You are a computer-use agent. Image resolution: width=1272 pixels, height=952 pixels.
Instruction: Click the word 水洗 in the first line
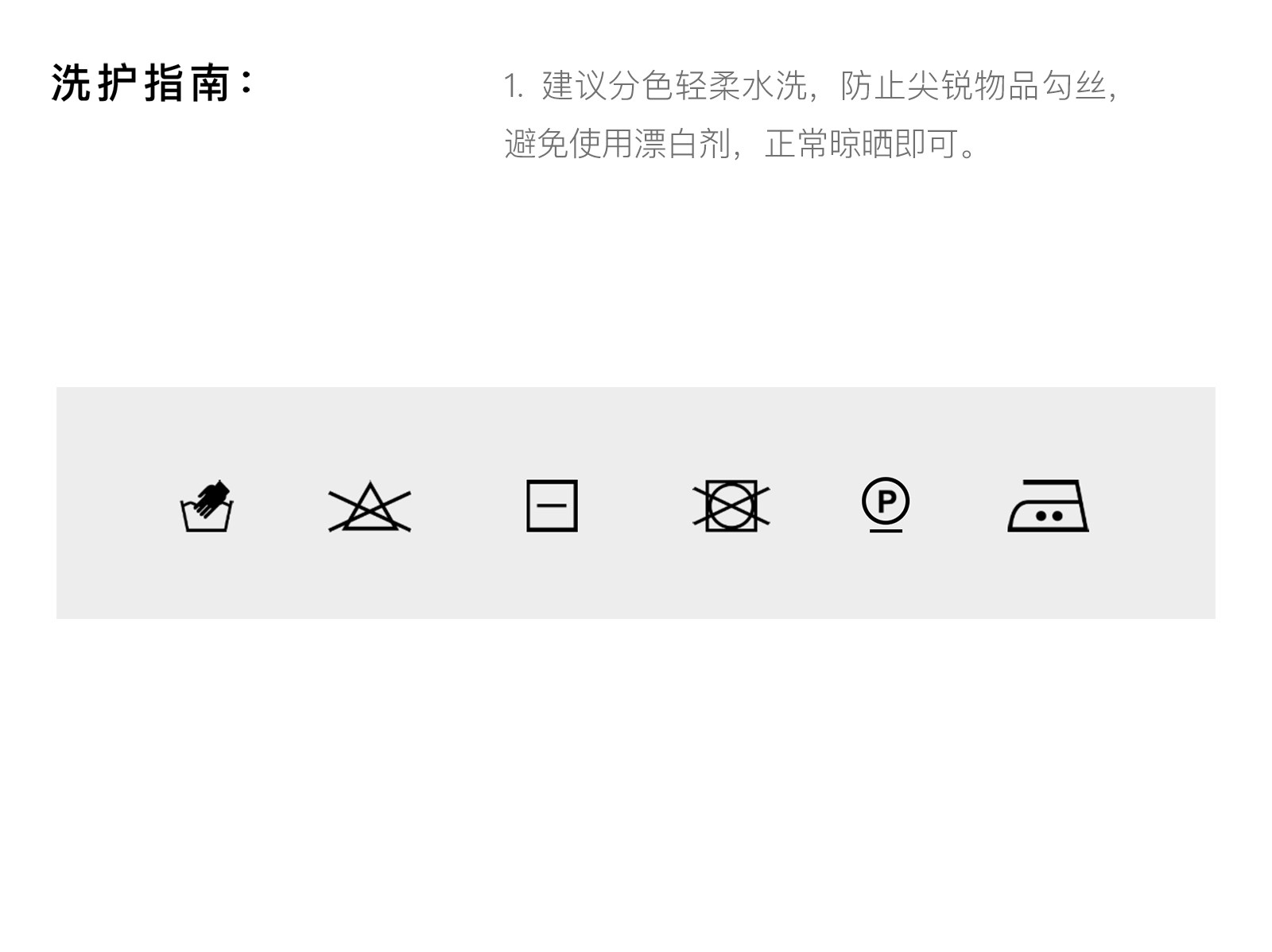click(775, 86)
